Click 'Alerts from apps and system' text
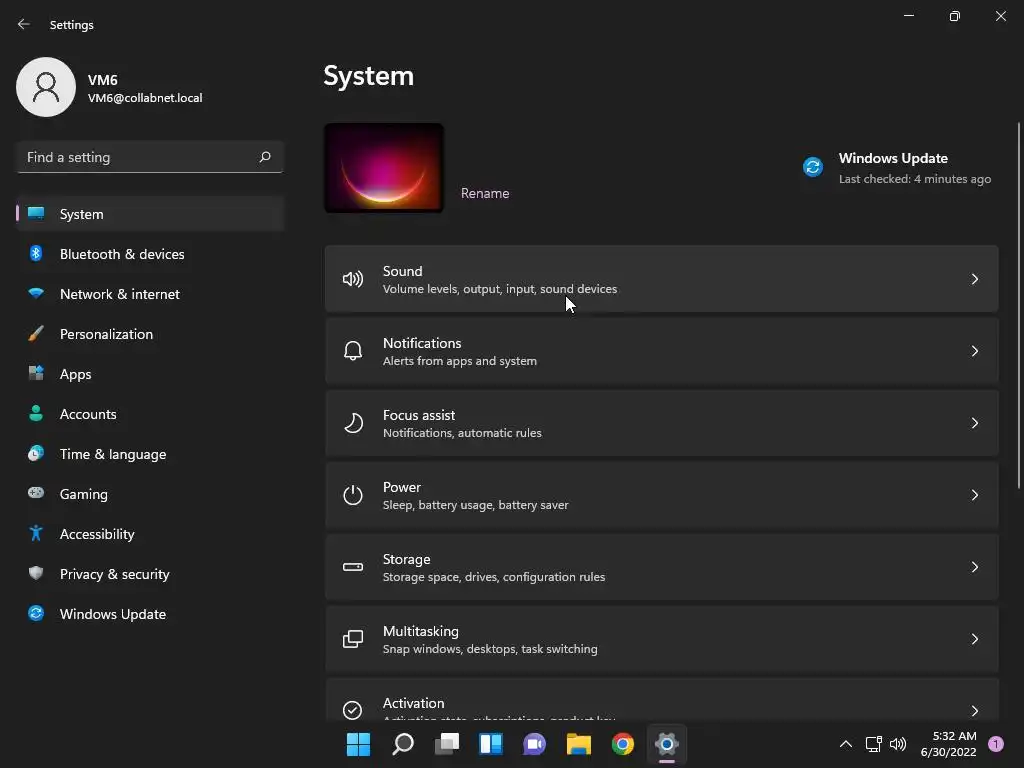This screenshot has height=768, width=1024. tap(460, 360)
